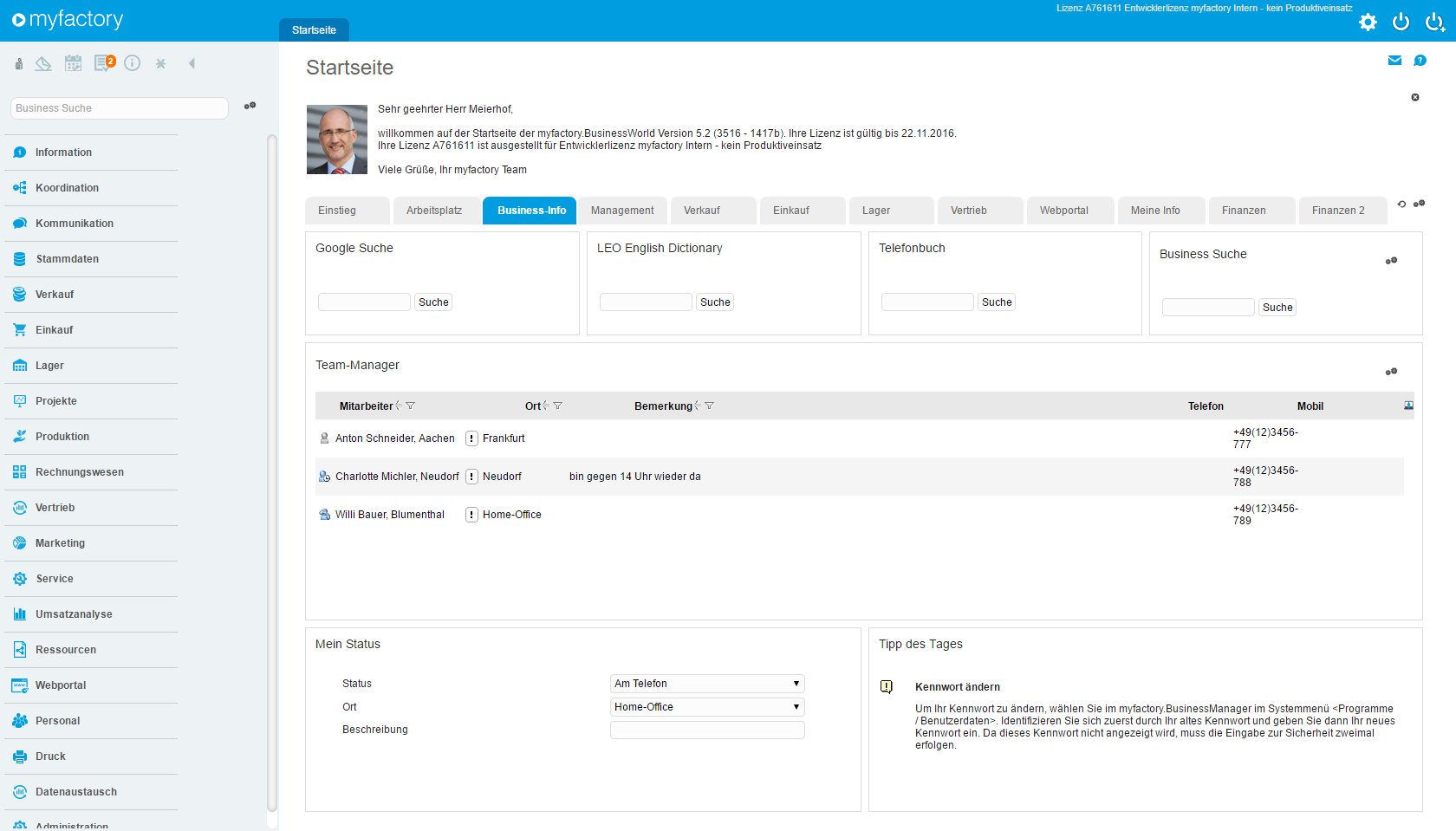1456x831 pixels.
Task: Open the task list icon with badge 2
Action: point(104,63)
